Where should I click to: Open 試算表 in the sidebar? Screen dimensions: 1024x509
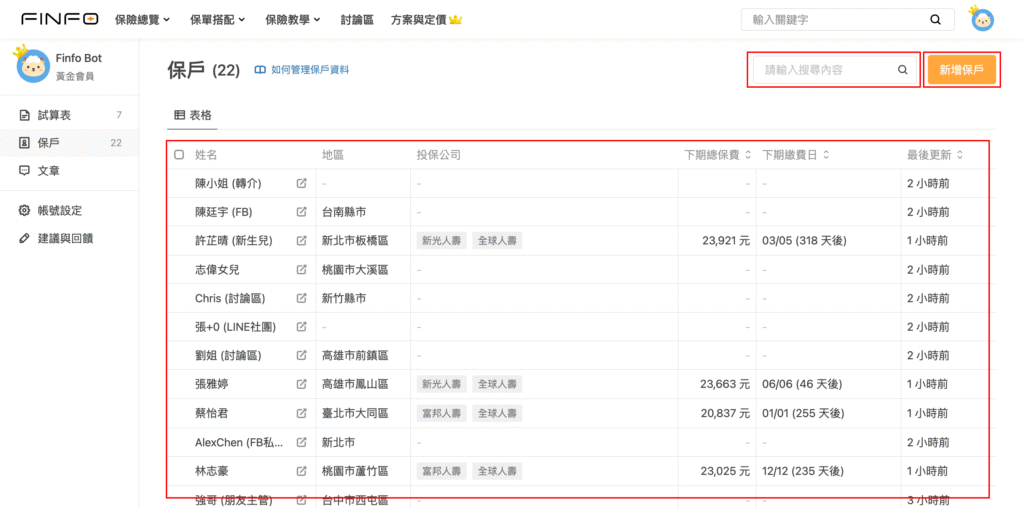54,115
